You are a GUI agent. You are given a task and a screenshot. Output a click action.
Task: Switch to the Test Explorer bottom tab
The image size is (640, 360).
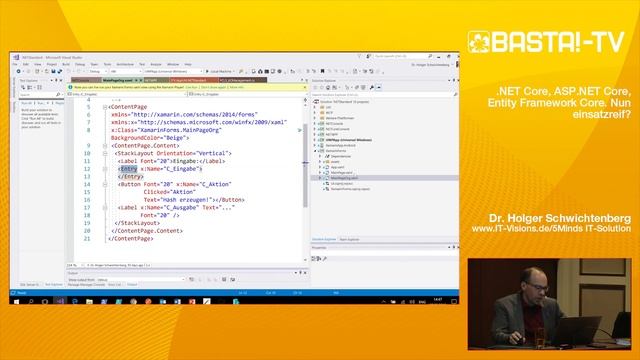coord(54,285)
